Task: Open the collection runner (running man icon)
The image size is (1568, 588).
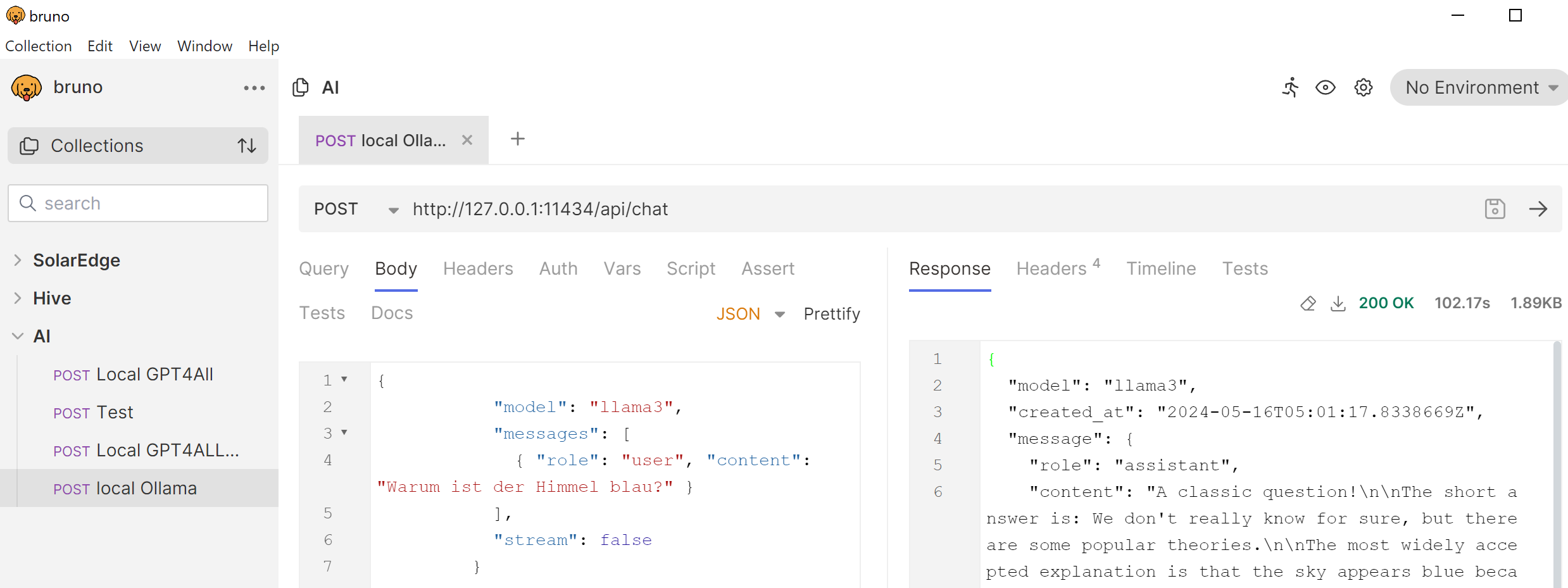Action: pyautogui.click(x=1291, y=87)
